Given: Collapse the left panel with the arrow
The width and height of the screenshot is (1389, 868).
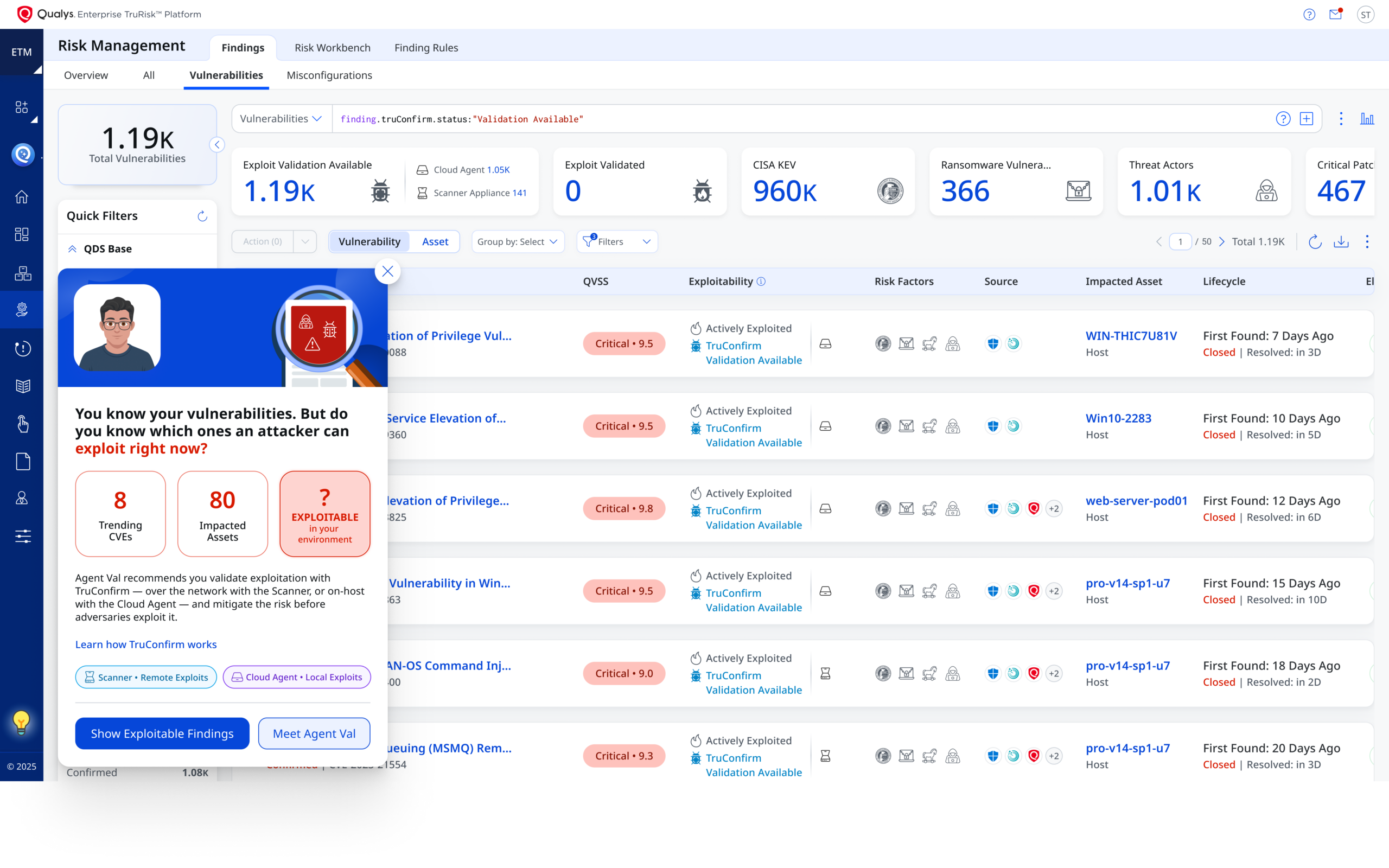Looking at the screenshot, I should [x=217, y=145].
